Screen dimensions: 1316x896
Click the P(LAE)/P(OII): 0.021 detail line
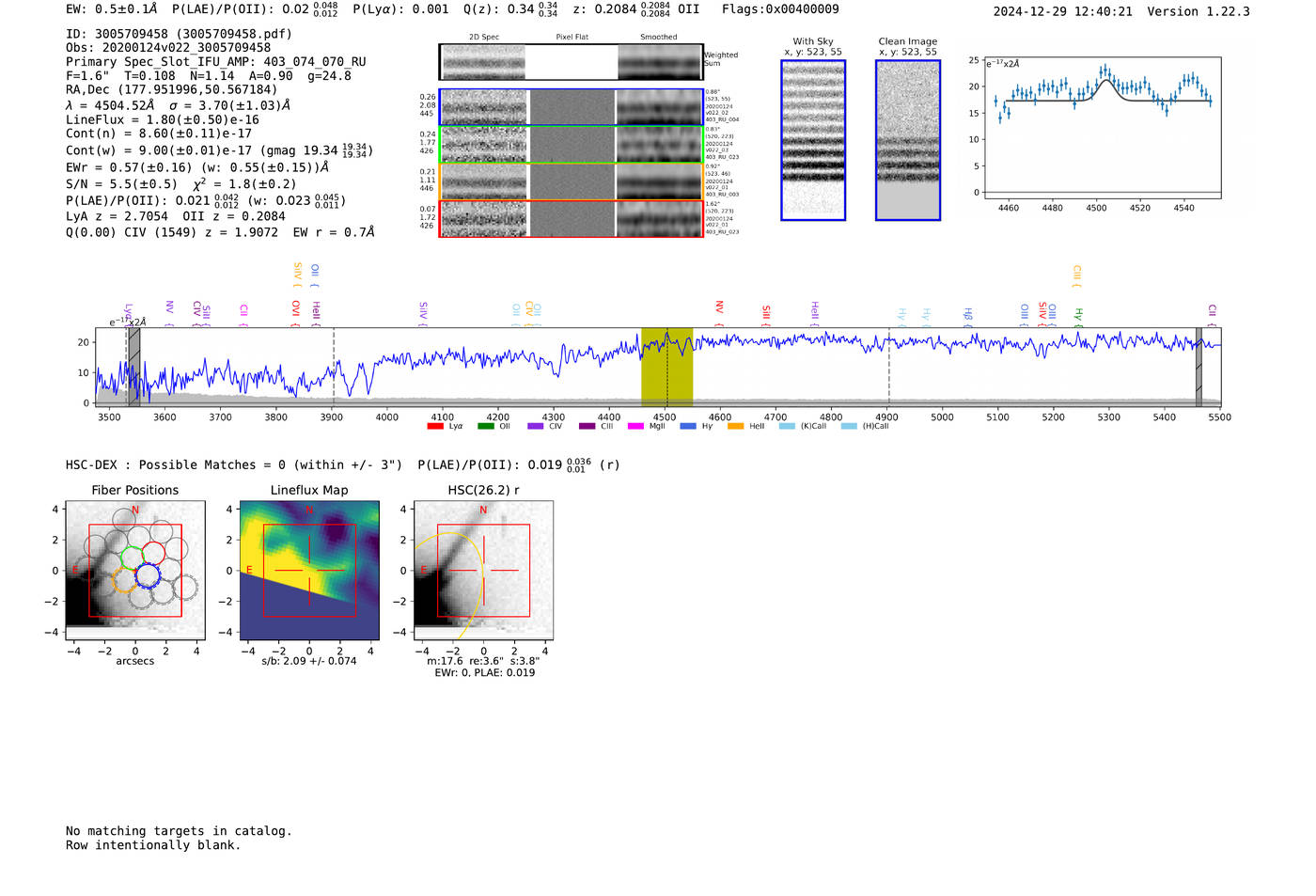tap(206, 200)
